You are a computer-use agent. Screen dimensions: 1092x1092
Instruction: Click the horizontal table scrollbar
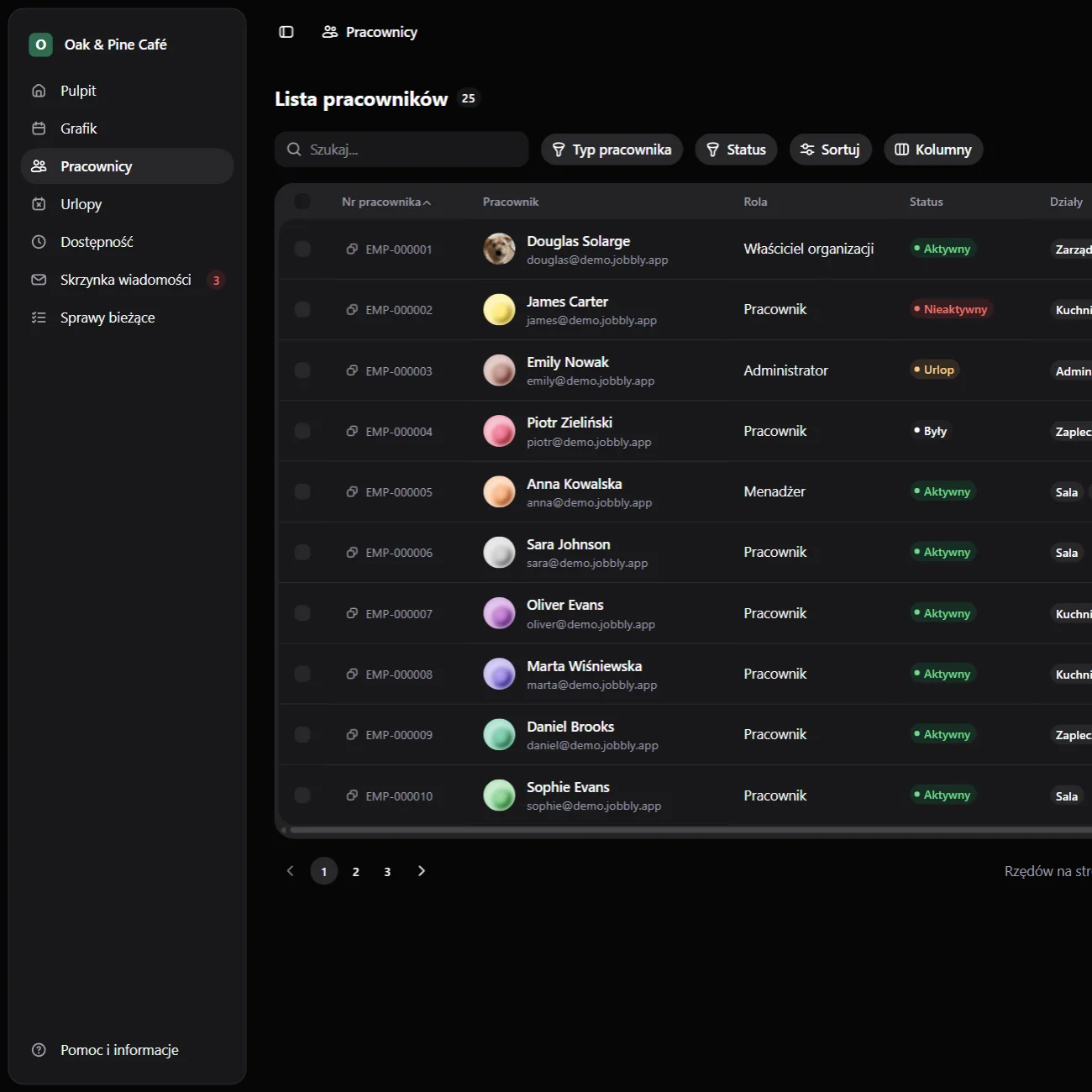(689, 831)
